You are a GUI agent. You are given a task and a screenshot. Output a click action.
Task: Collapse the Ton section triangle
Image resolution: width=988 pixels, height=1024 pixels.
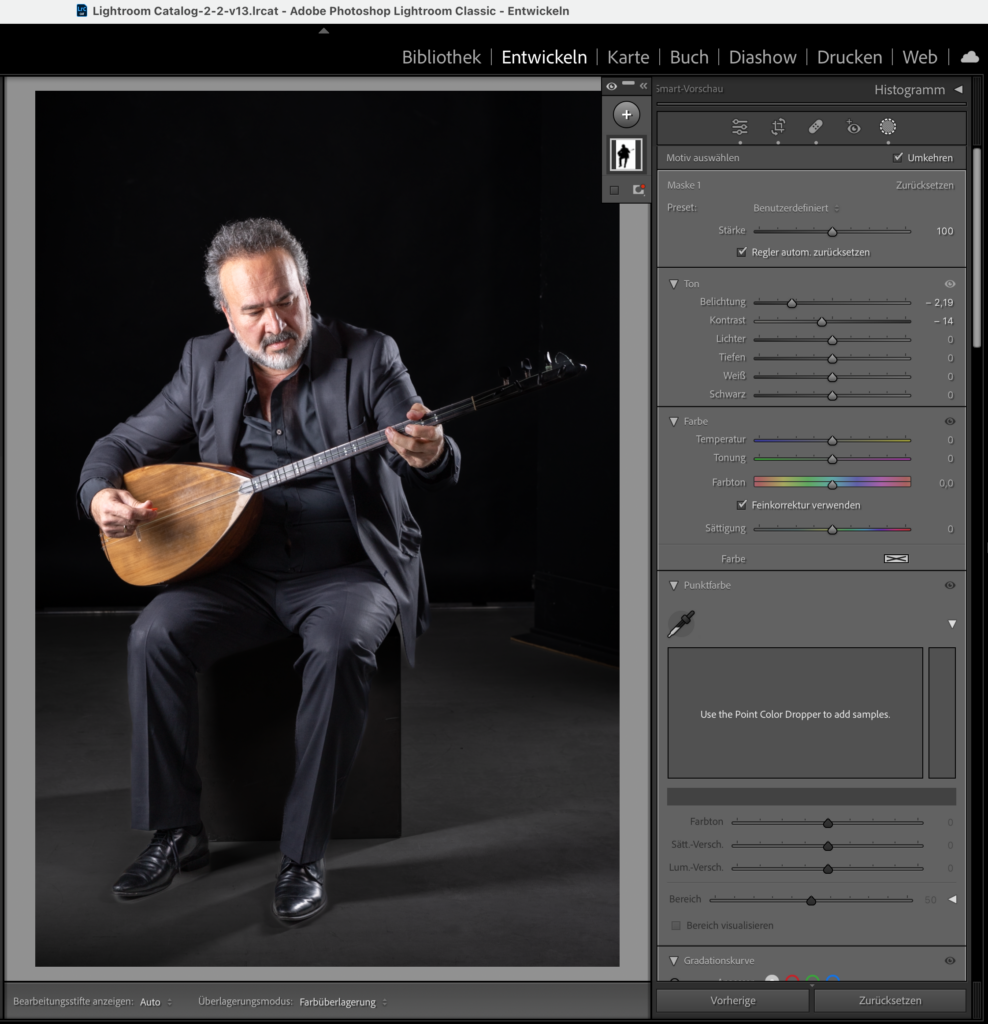[673, 284]
